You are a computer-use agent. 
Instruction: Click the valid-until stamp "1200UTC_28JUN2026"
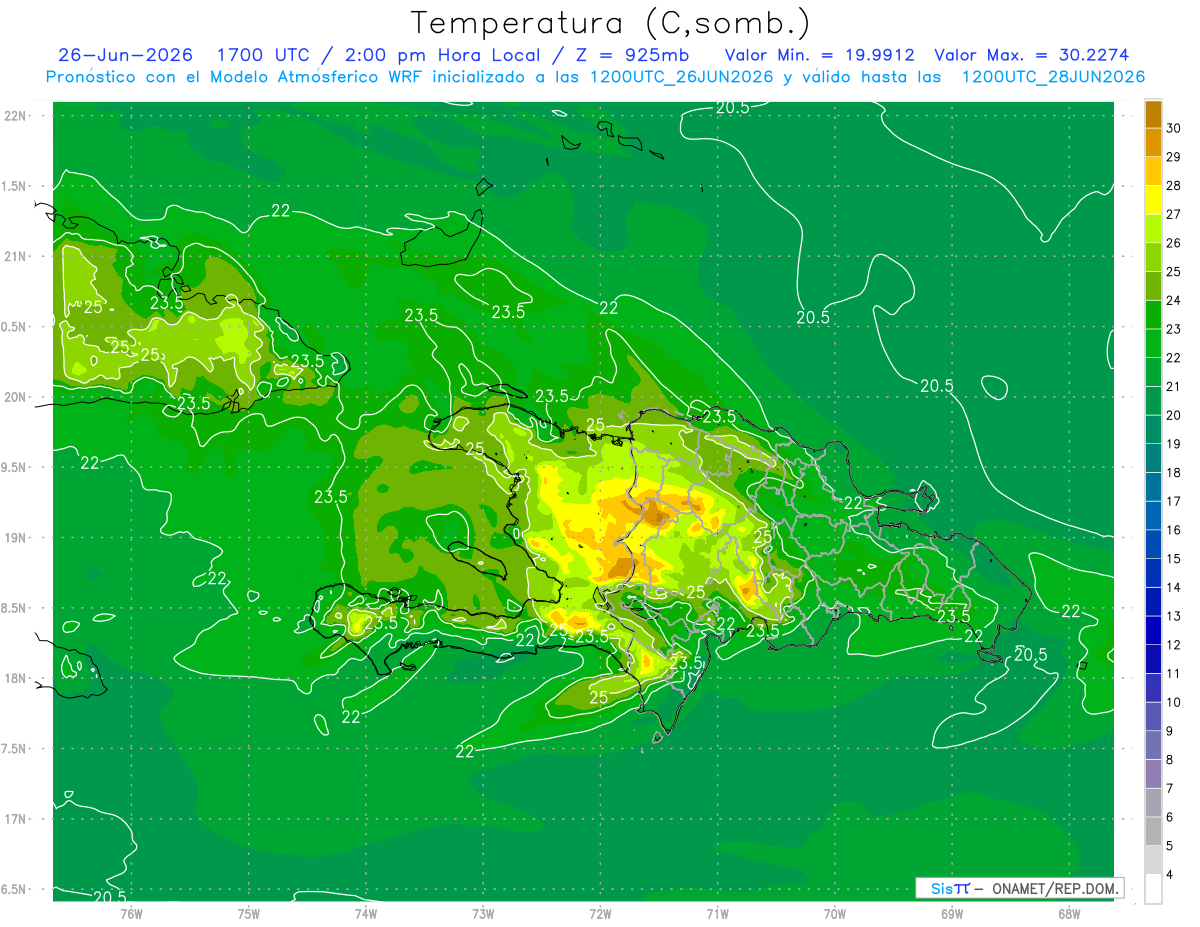(1053, 76)
